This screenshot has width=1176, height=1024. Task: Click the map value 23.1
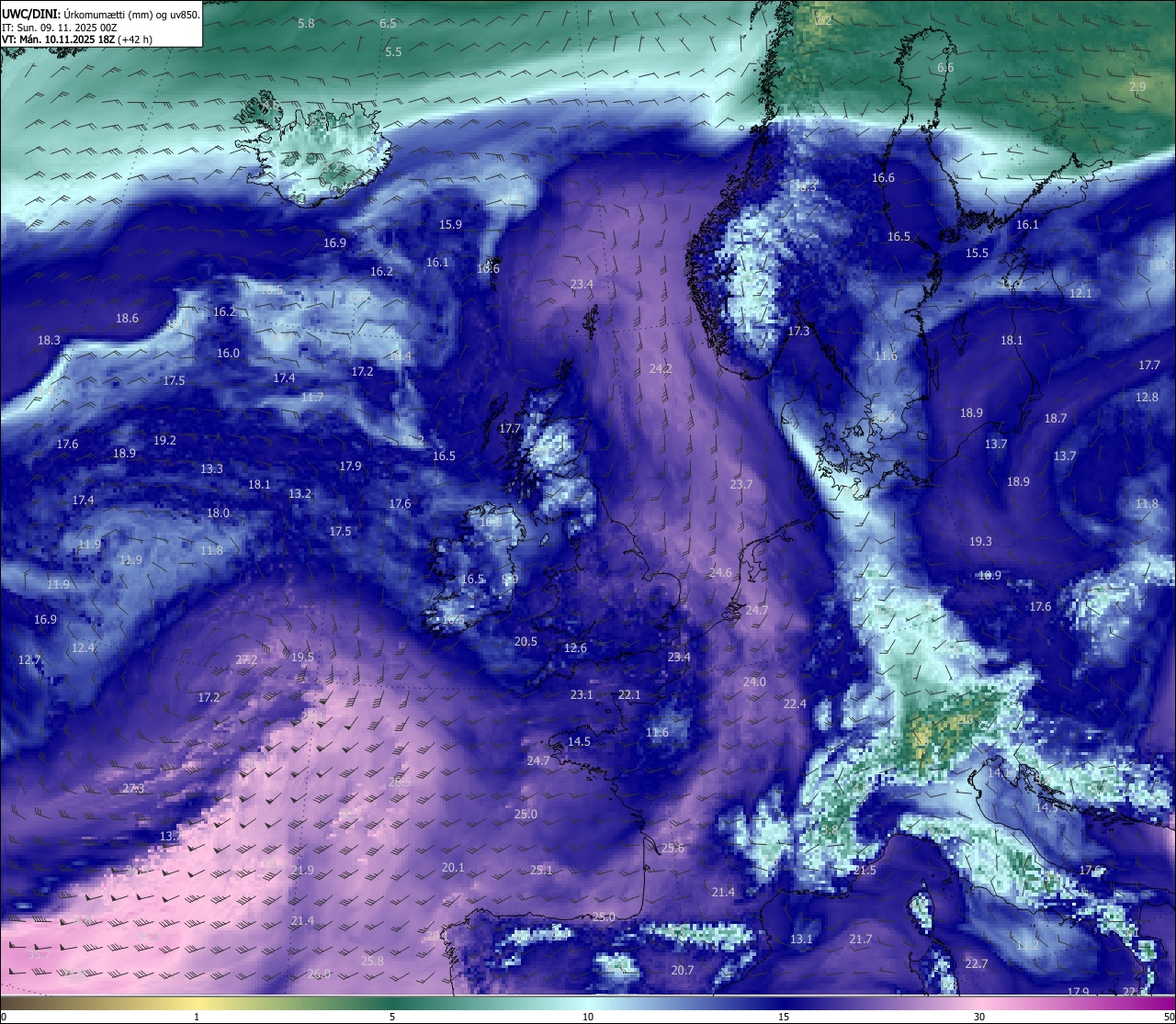coord(582,695)
